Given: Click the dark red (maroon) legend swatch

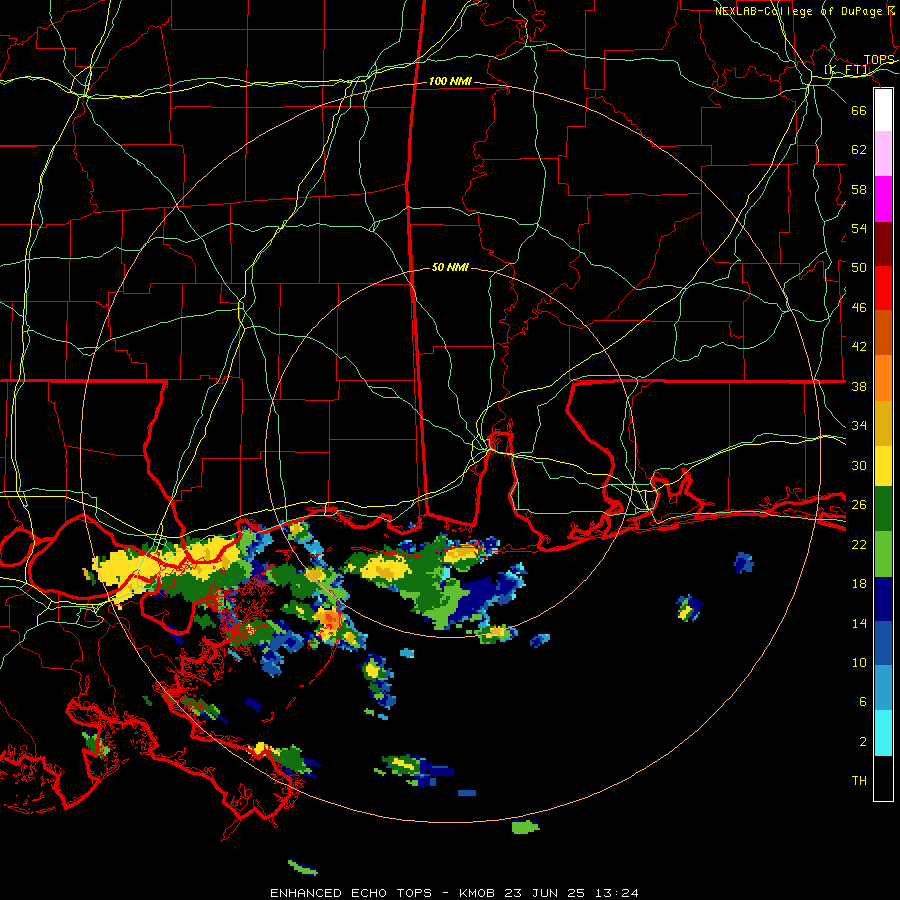Looking at the screenshot, I should point(883,244).
